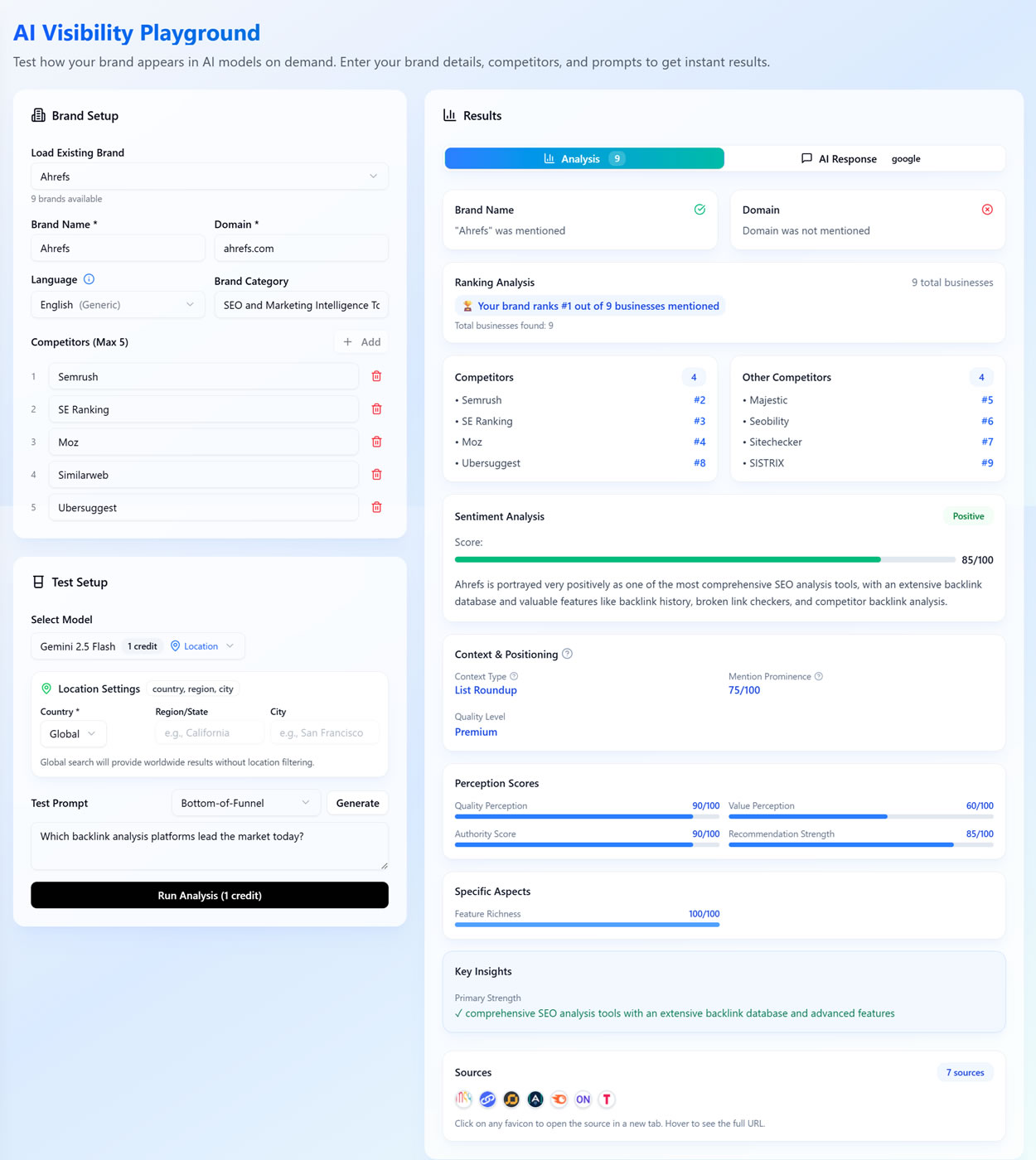Image resolution: width=1036 pixels, height=1160 pixels.
Task: Click the green Location Settings pin icon
Action: pos(46,689)
